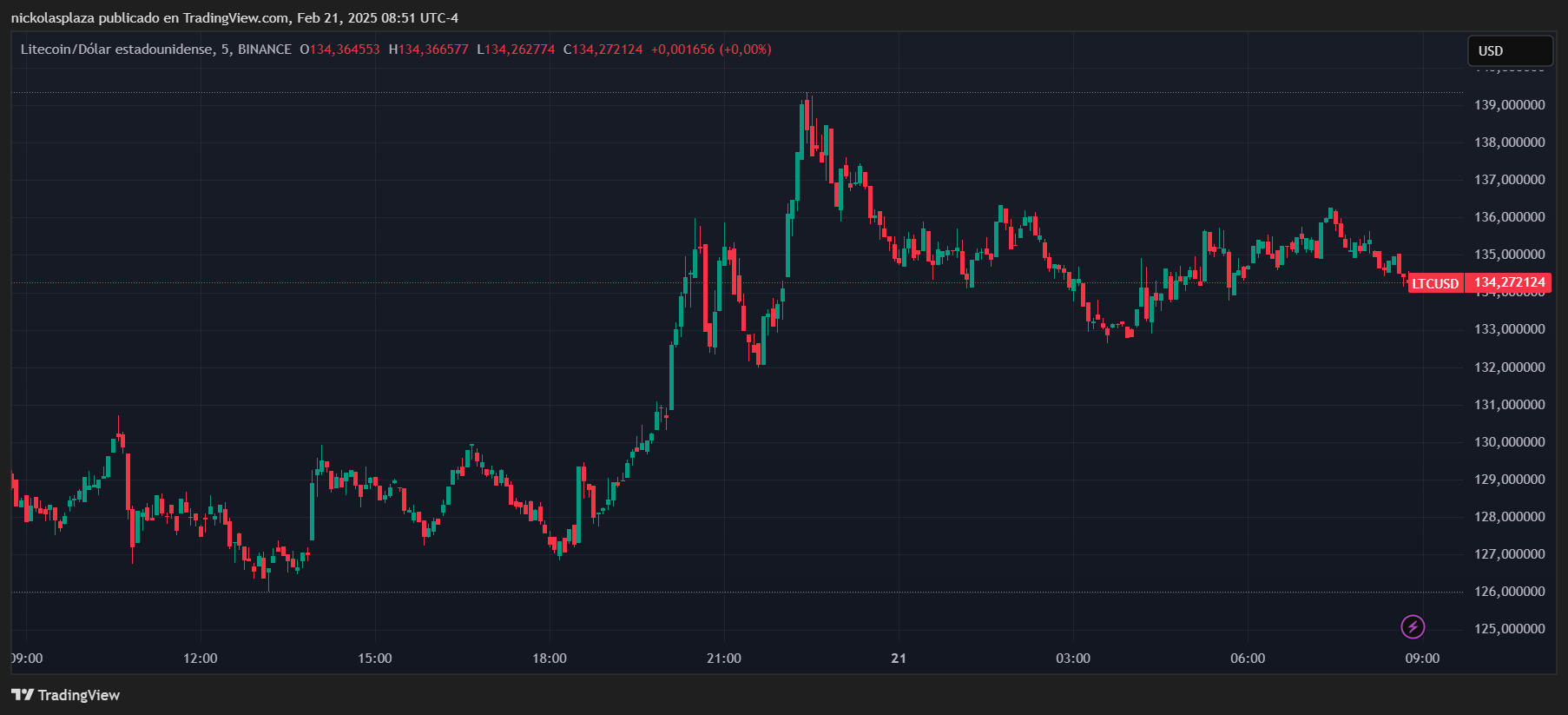The image size is (1568, 715).
Task: Click the 18:00 time axis label
Action: tap(550, 659)
